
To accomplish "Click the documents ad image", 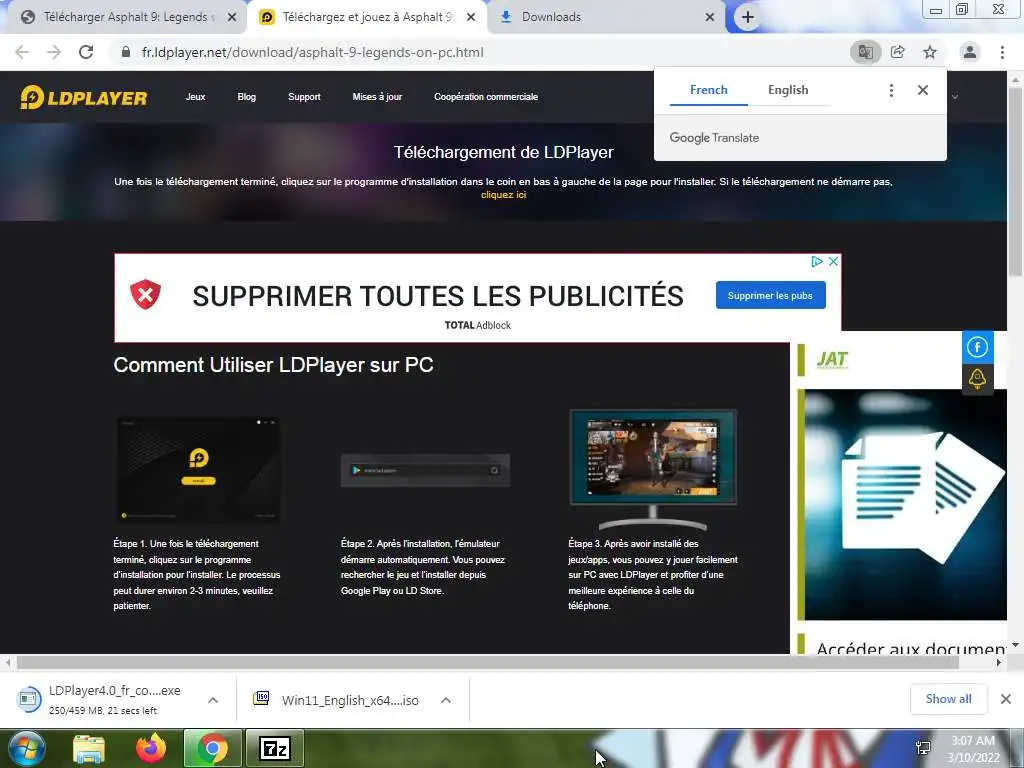I will (905, 504).
